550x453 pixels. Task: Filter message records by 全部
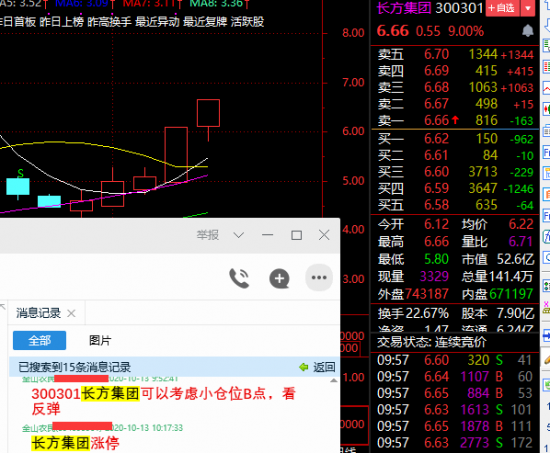(39, 340)
